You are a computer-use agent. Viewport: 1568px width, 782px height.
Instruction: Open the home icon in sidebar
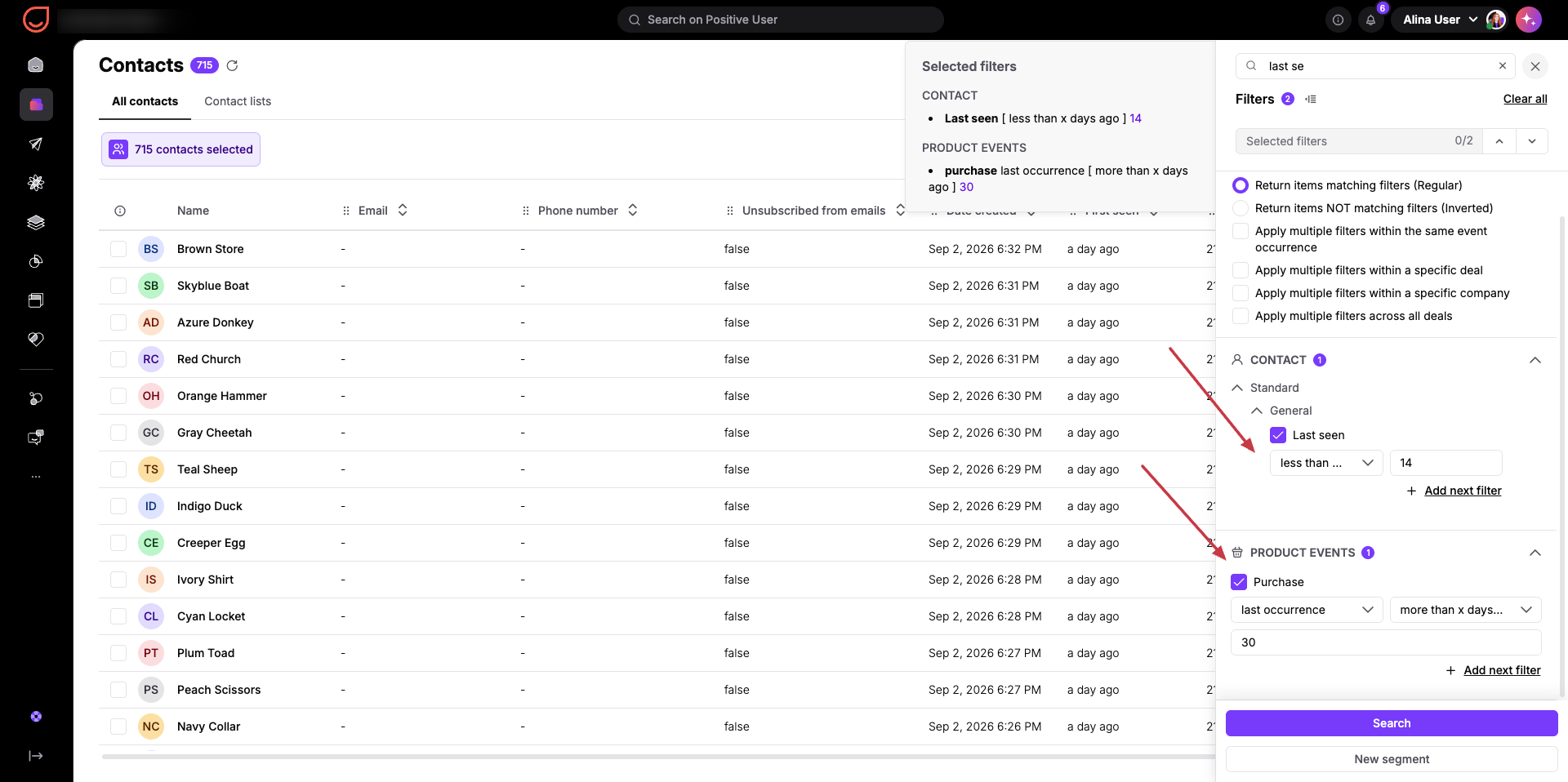36,64
